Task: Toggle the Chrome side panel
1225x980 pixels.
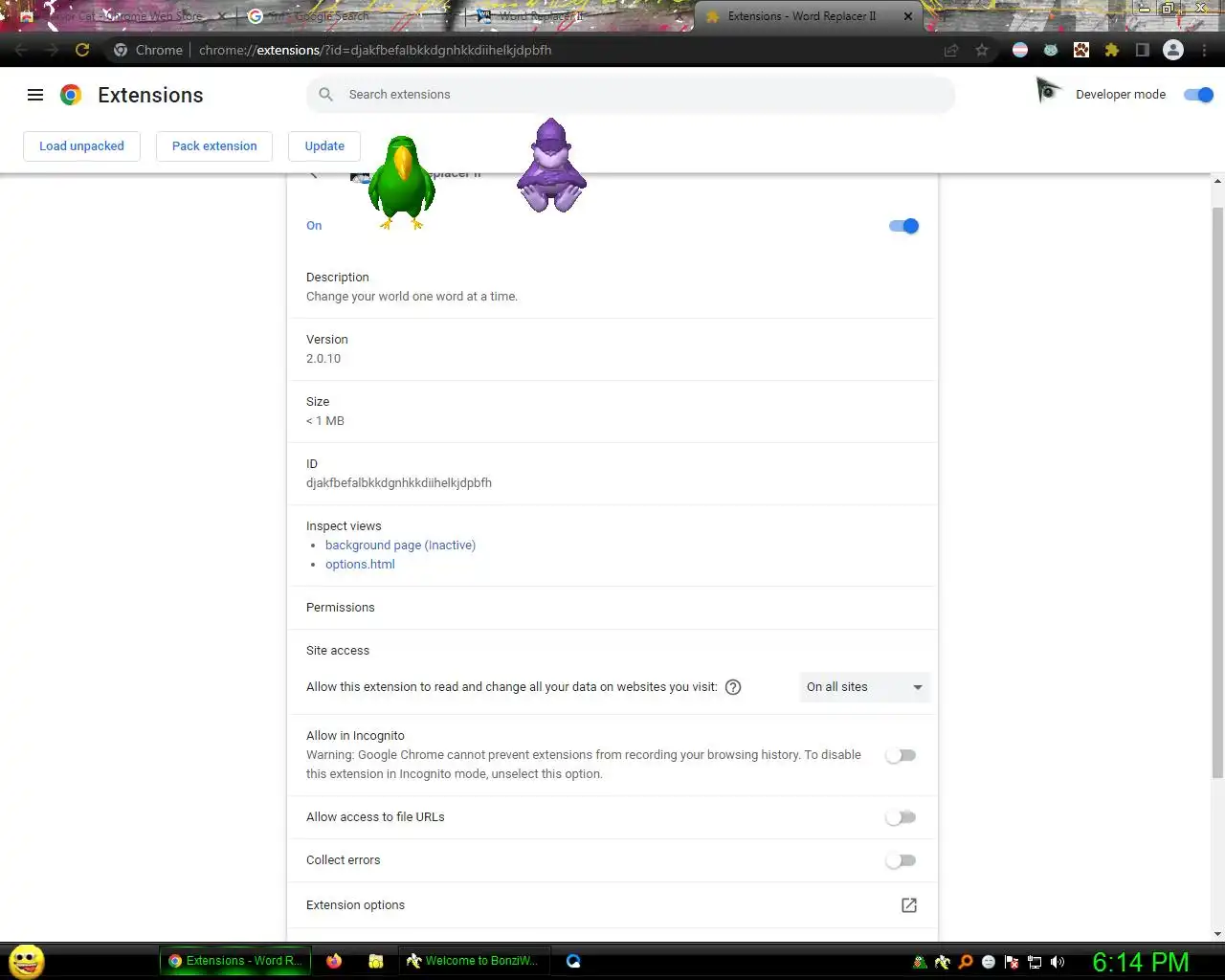Action: [x=1142, y=50]
